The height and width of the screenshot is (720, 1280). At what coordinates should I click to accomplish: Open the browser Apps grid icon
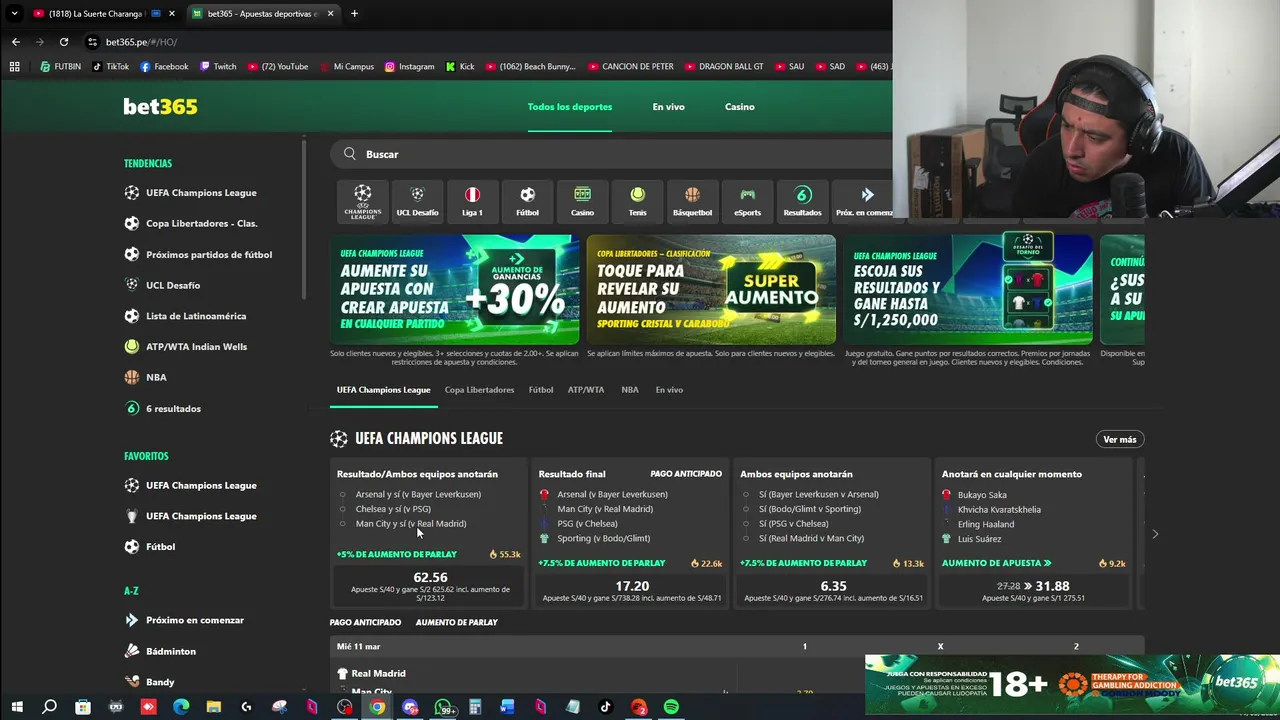(x=14, y=67)
